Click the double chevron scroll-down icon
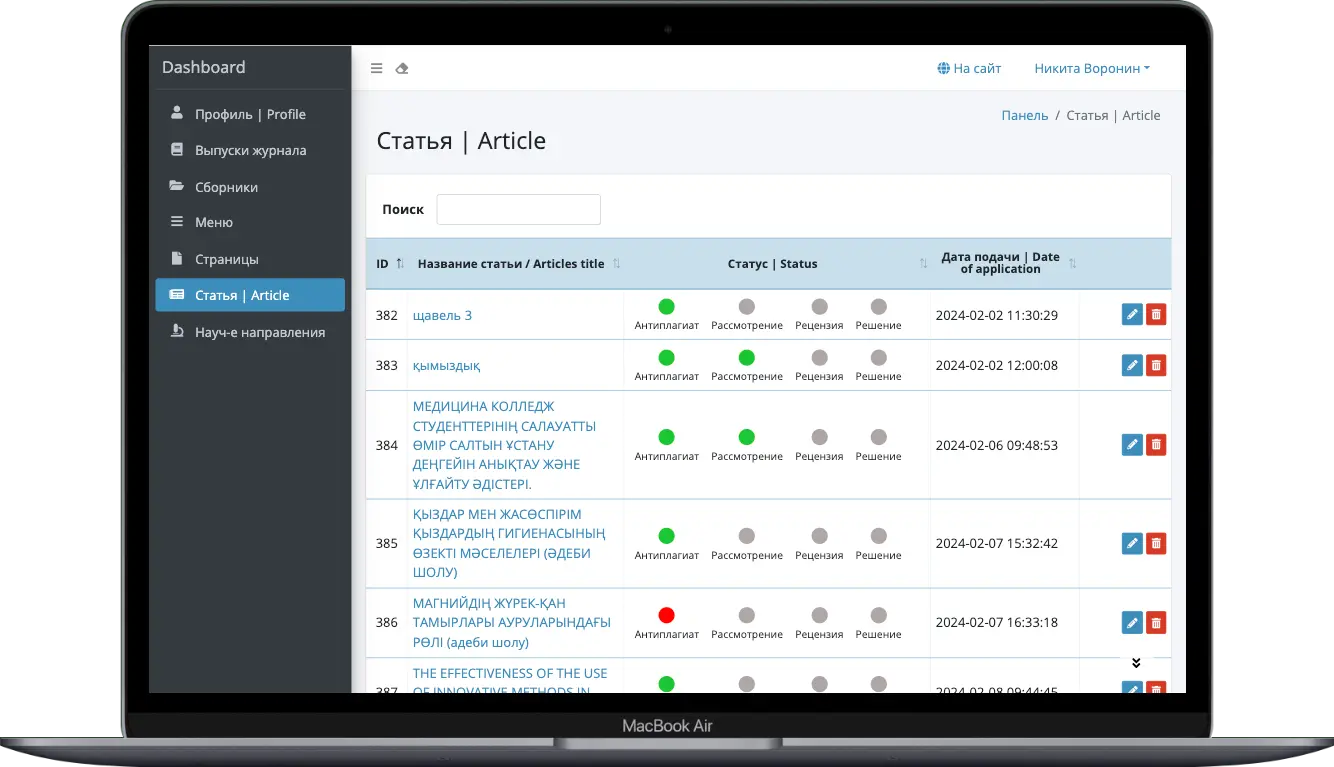 (x=1136, y=663)
